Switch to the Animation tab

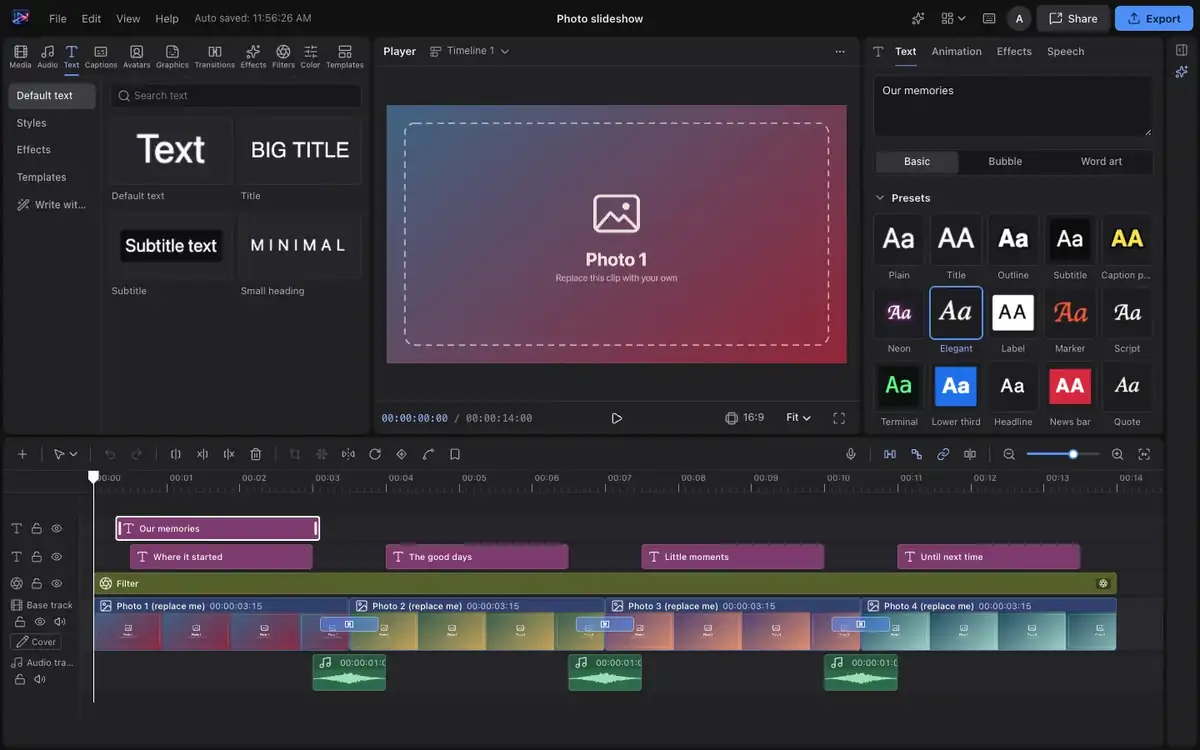[x=956, y=51]
